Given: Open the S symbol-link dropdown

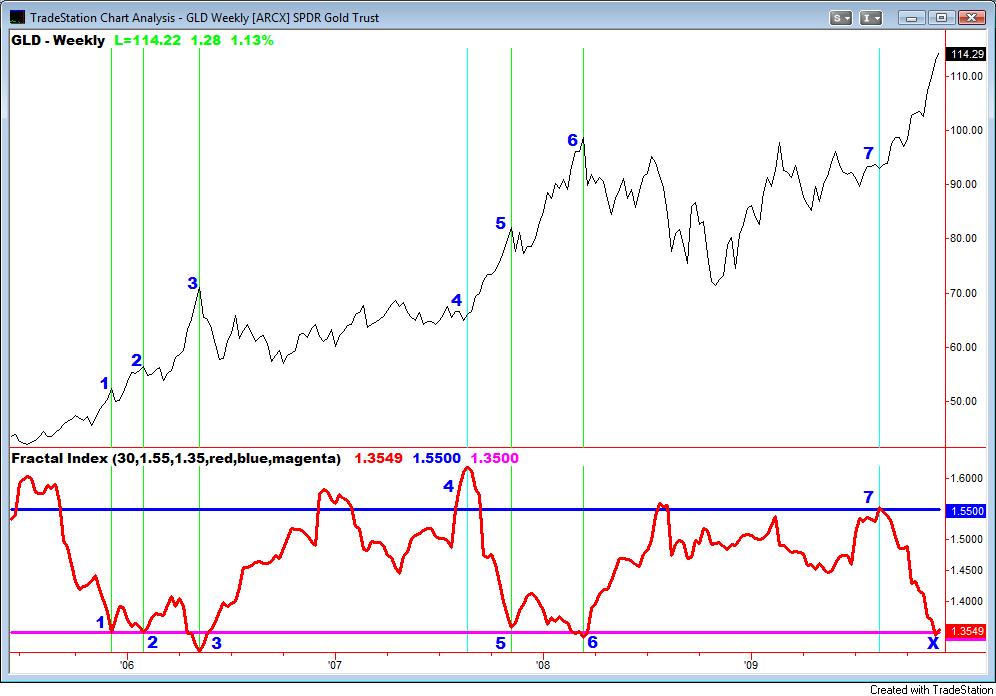Looking at the screenshot, I should click(840, 18).
